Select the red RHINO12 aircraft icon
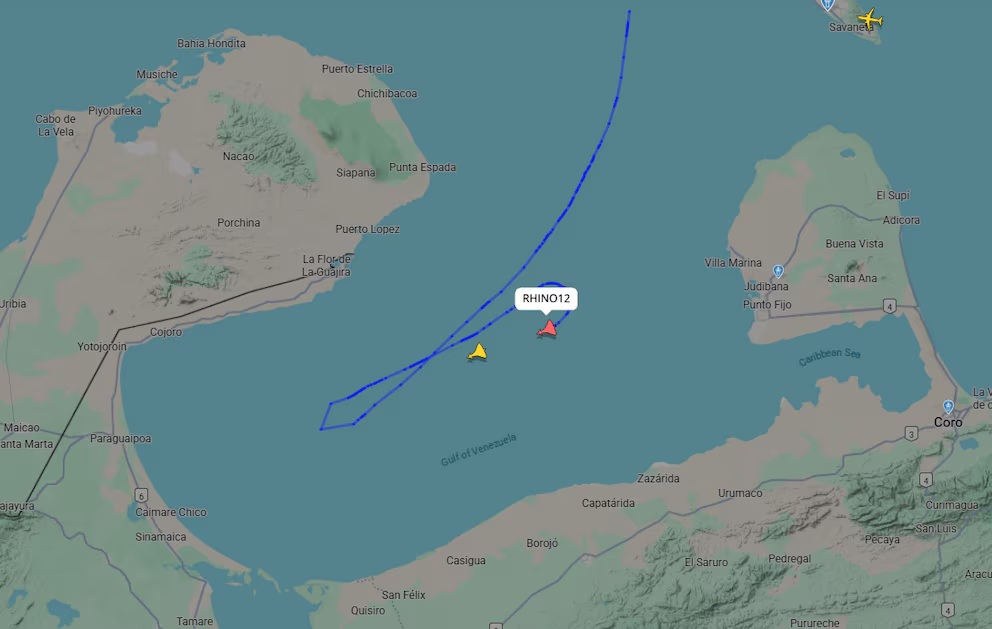992x629 pixels. 547,329
